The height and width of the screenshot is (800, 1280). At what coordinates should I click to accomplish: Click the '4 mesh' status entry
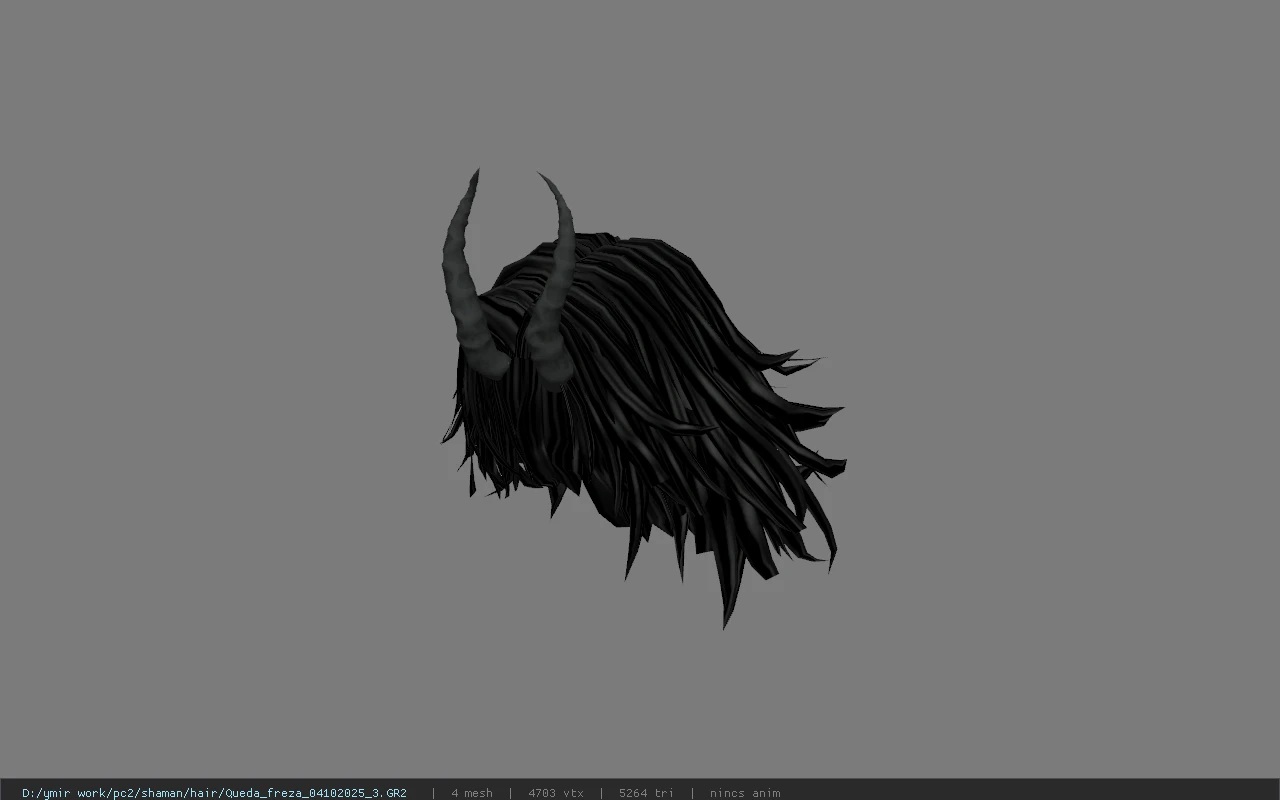point(472,793)
